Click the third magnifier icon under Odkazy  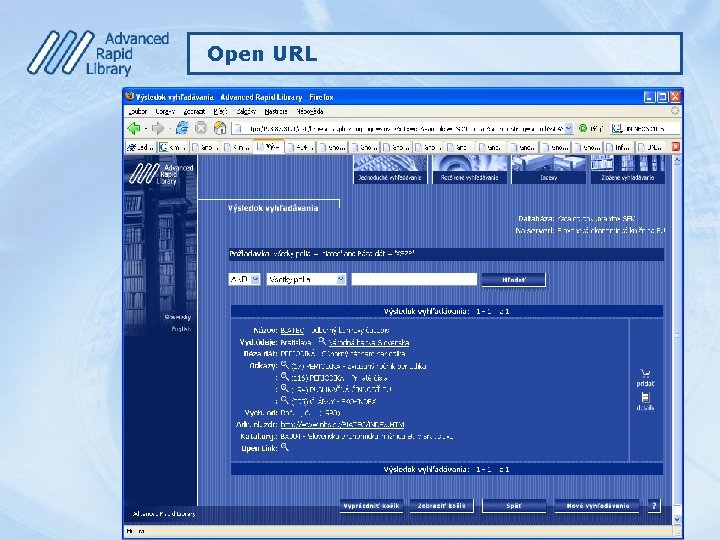tap(284, 388)
